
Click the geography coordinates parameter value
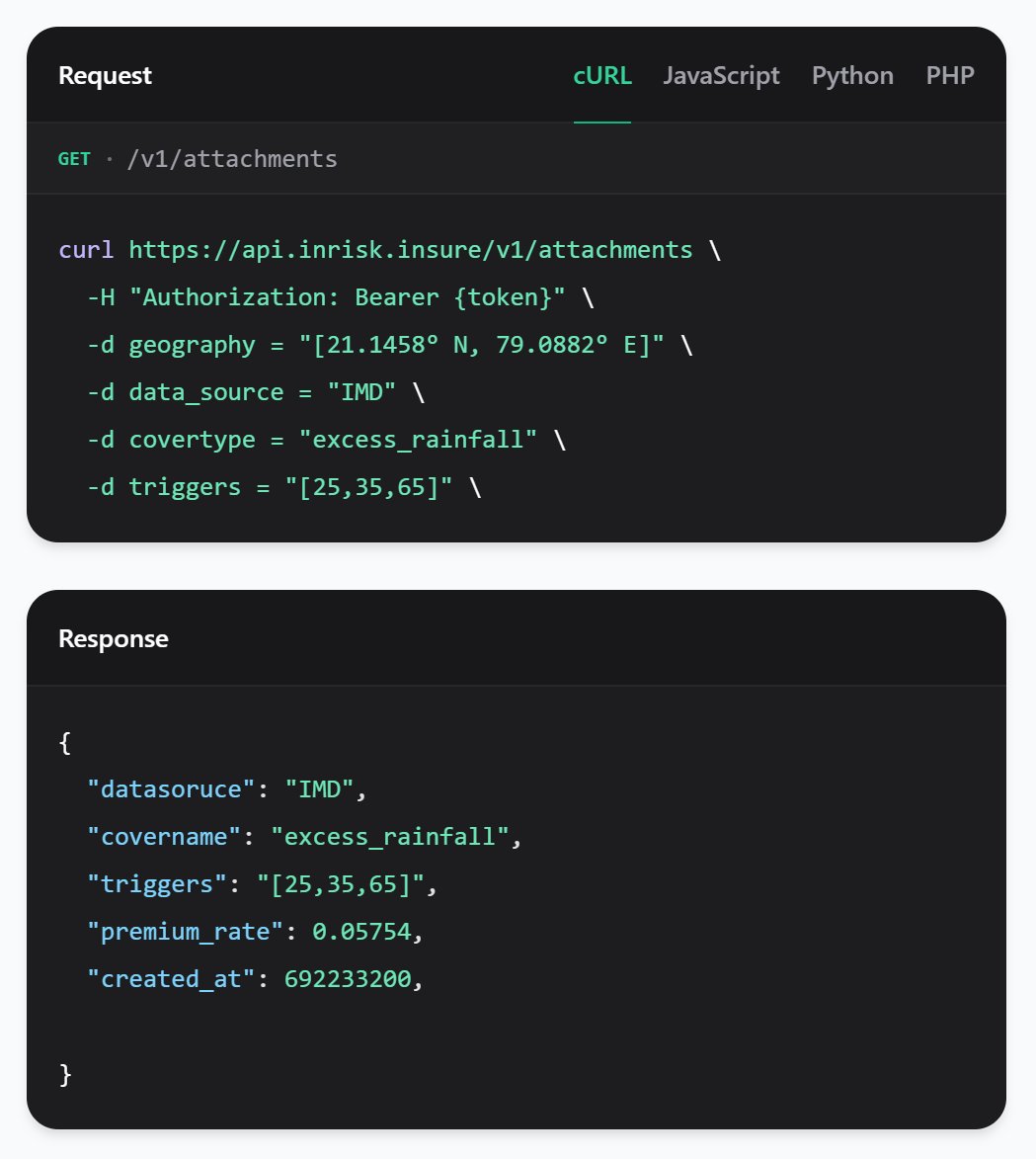[x=482, y=345]
